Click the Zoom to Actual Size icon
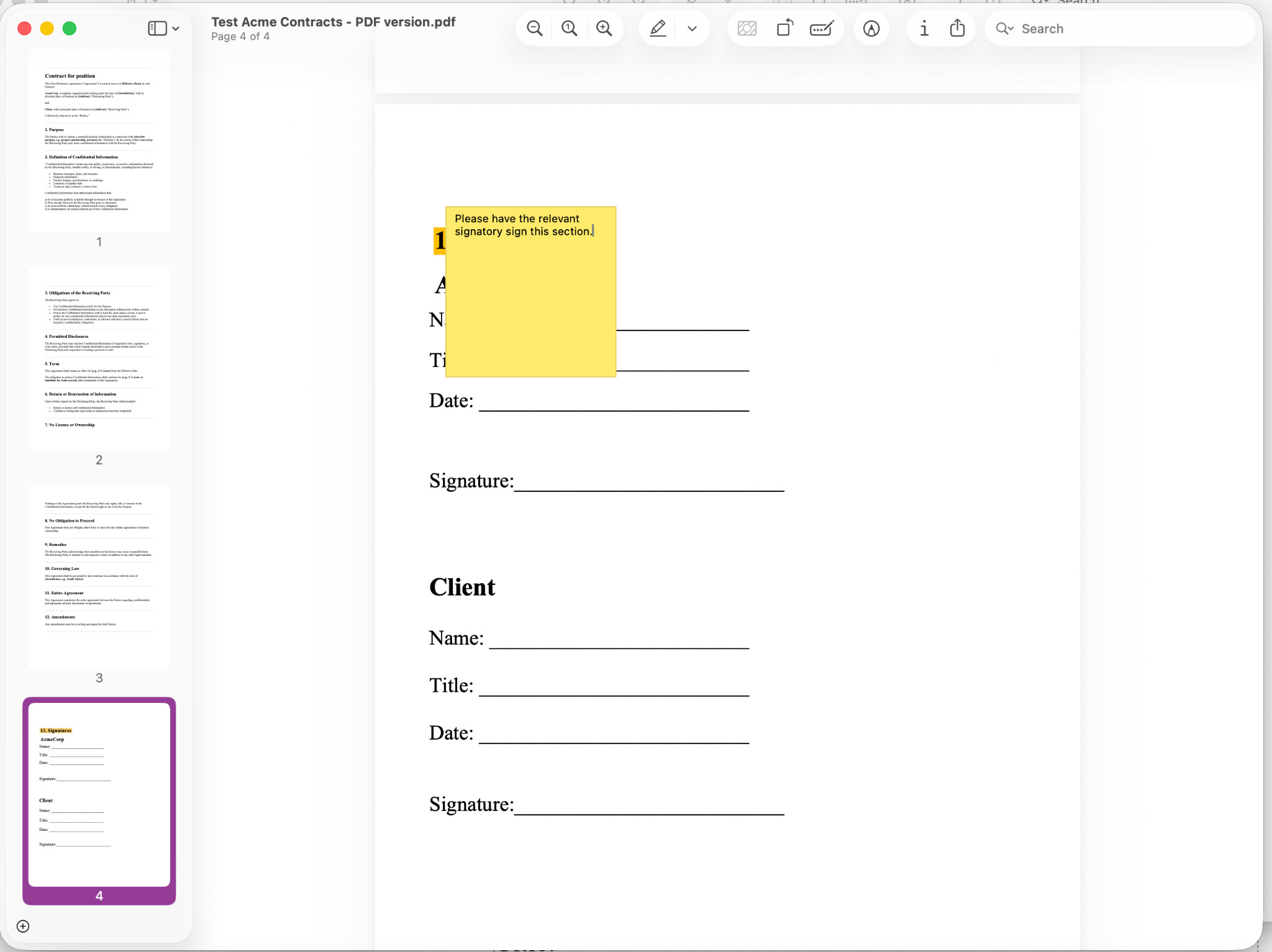This screenshot has height=952, width=1272. (x=569, y=29)
